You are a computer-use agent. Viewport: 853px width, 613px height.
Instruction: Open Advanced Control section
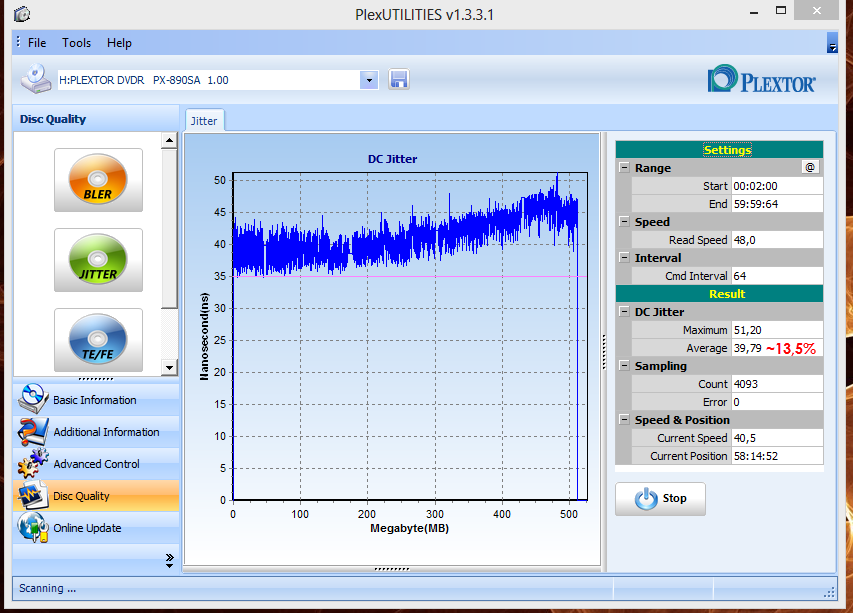click(x=96, y=464)
